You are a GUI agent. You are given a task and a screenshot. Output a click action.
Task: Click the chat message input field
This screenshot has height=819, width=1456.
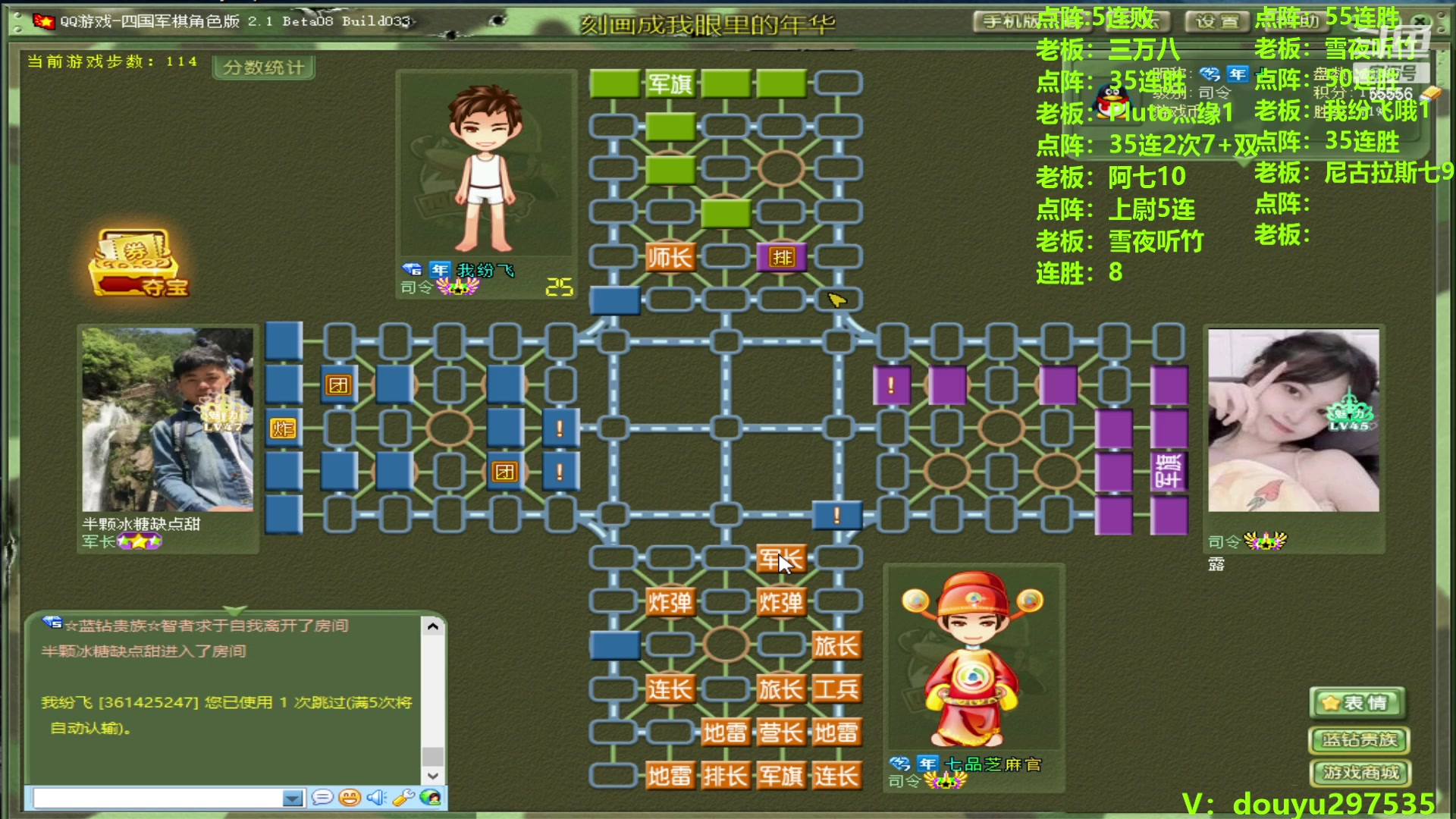(x=158, y=798)
